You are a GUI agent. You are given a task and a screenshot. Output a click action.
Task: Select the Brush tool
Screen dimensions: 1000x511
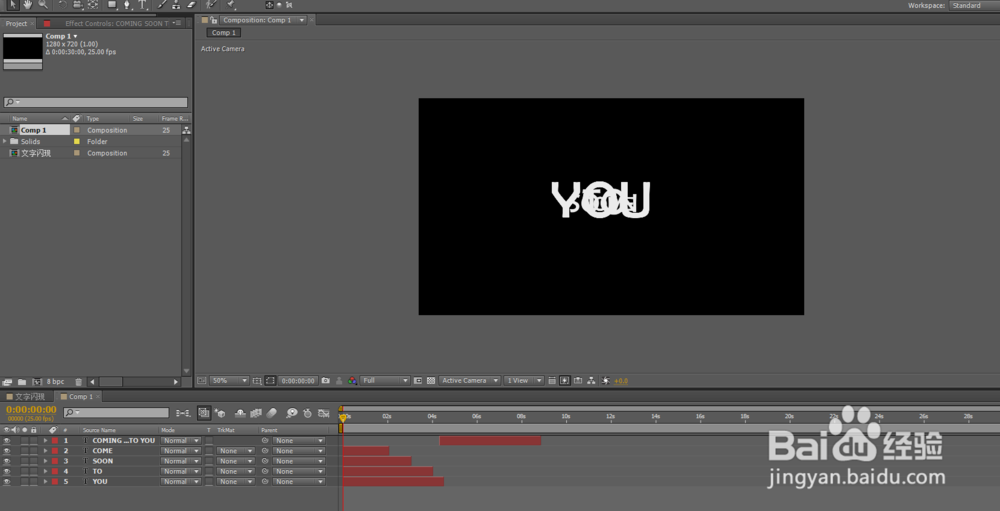161,4
